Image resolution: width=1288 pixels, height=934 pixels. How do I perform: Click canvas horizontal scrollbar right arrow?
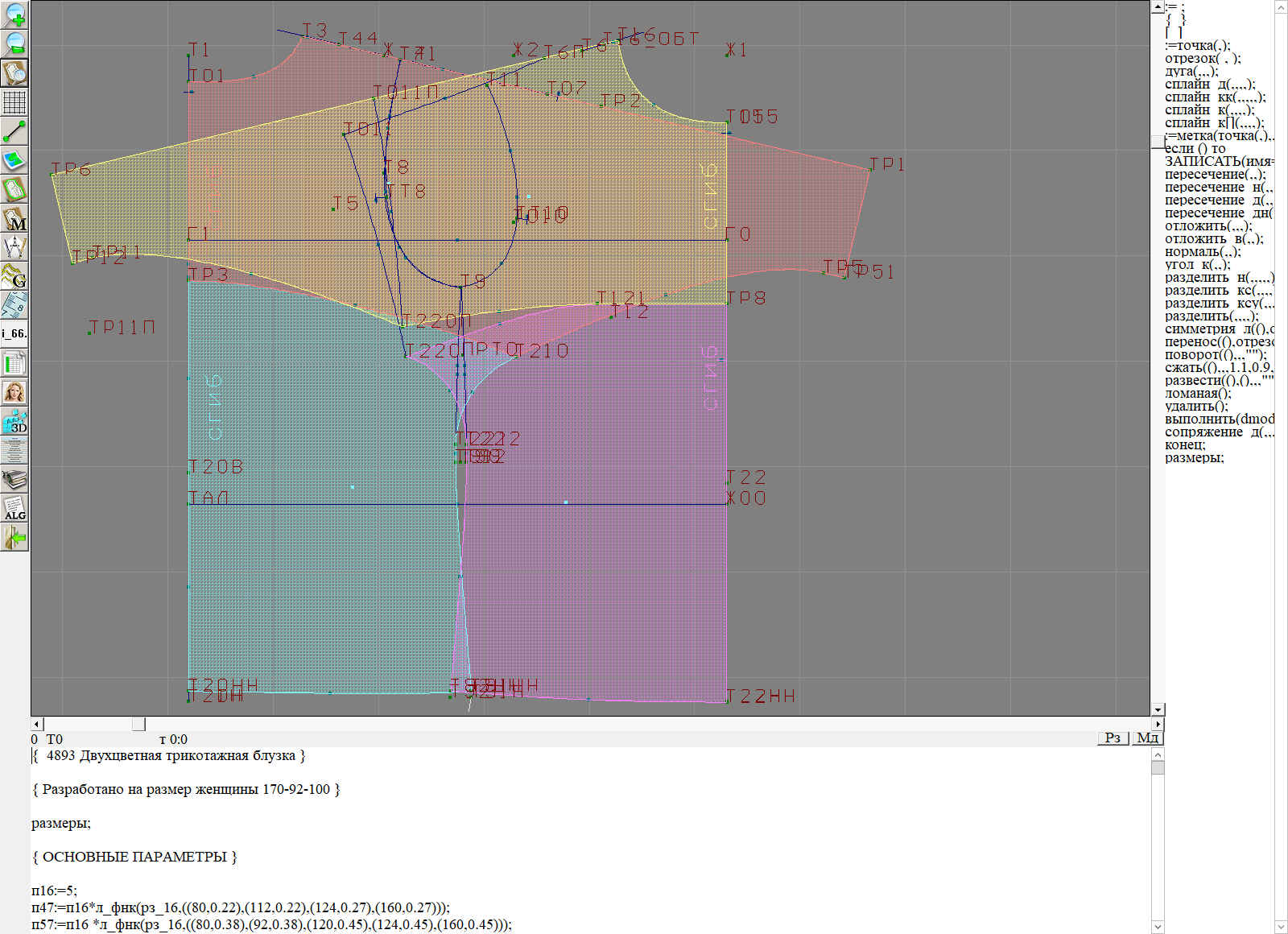click(x=1158, y=724)
